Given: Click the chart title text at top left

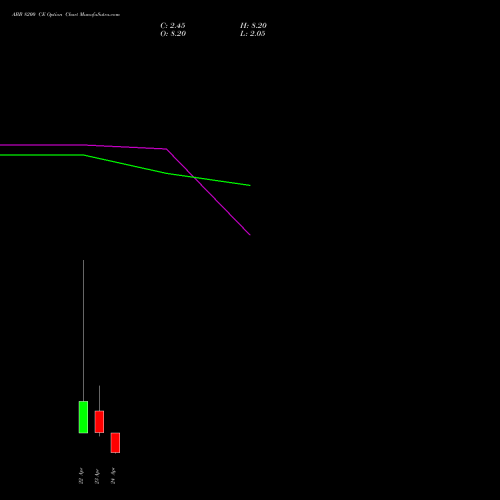Looking at the screenshot, I should (66, 15).
